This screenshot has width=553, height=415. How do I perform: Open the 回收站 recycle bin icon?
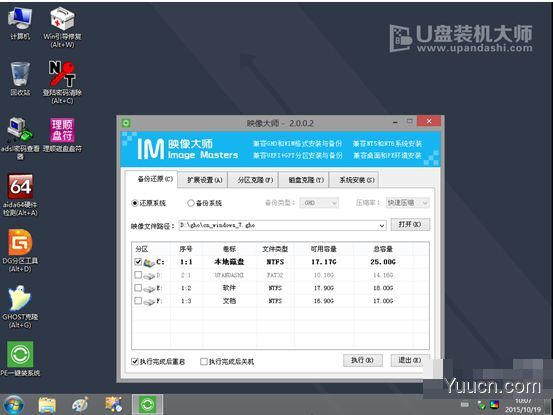pyautogui.click(x=20, y=78)
